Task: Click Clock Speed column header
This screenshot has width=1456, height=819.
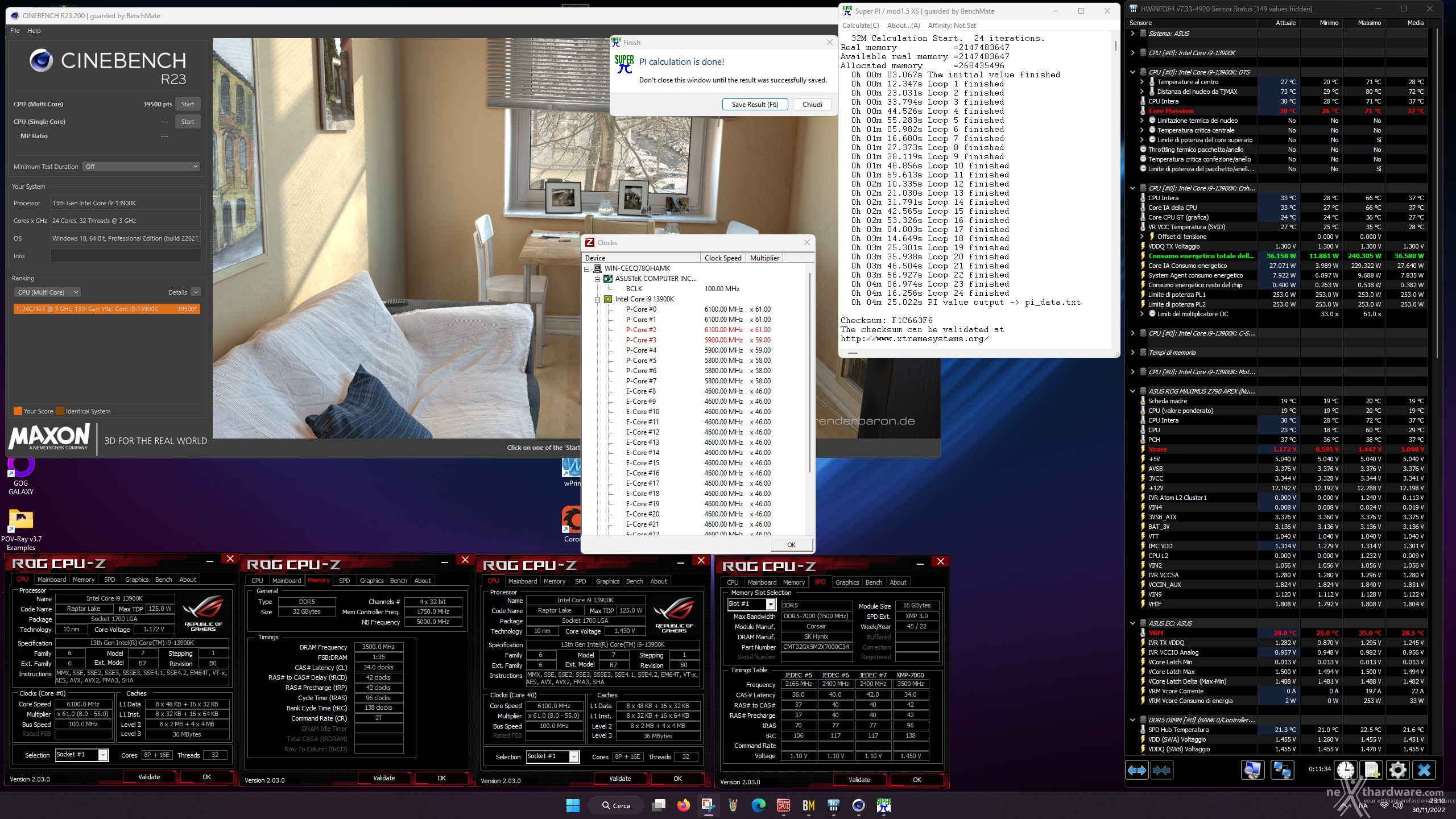Action: (x=723, y=258)
